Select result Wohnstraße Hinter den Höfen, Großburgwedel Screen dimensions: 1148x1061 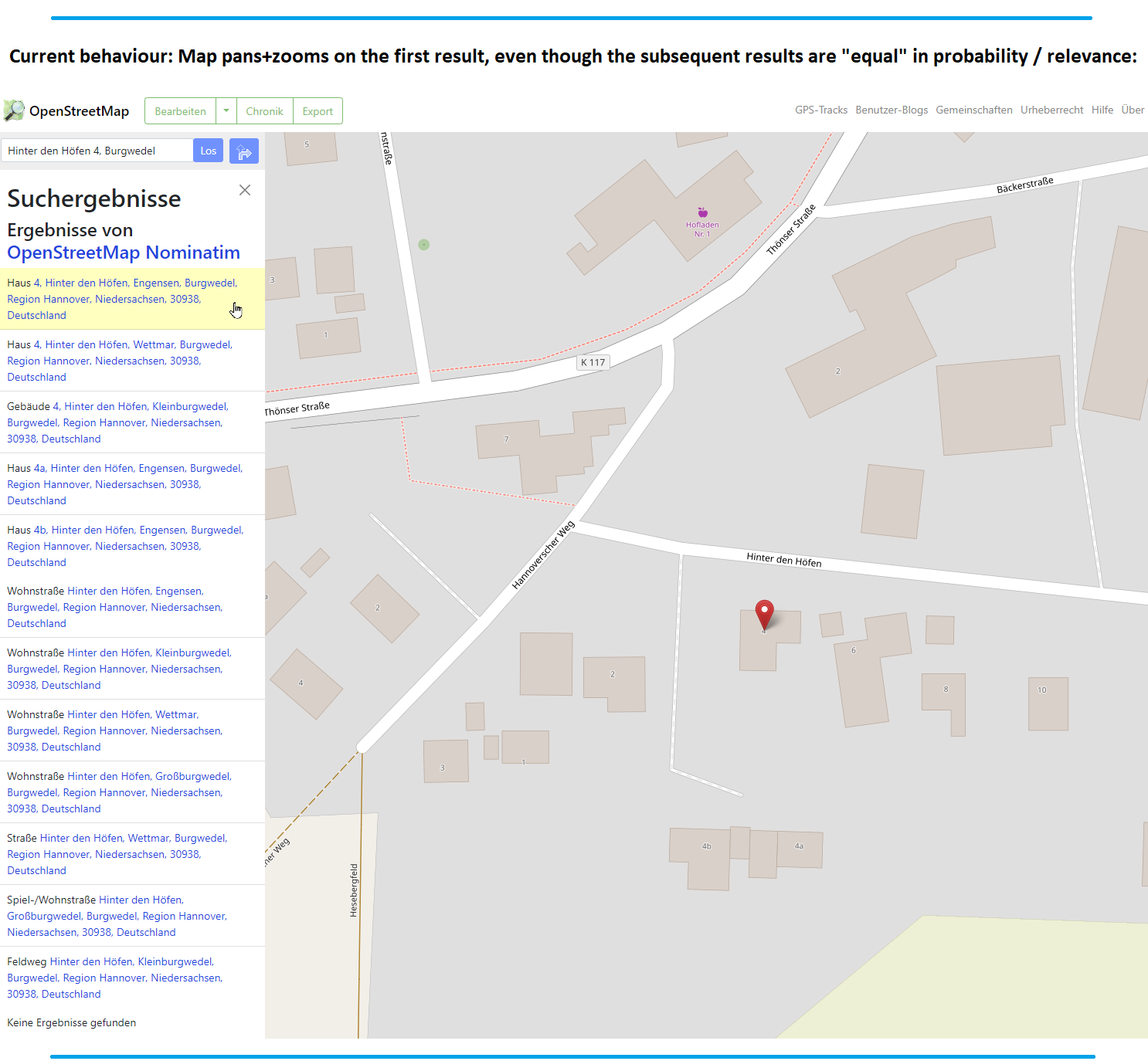coord(132,792)
